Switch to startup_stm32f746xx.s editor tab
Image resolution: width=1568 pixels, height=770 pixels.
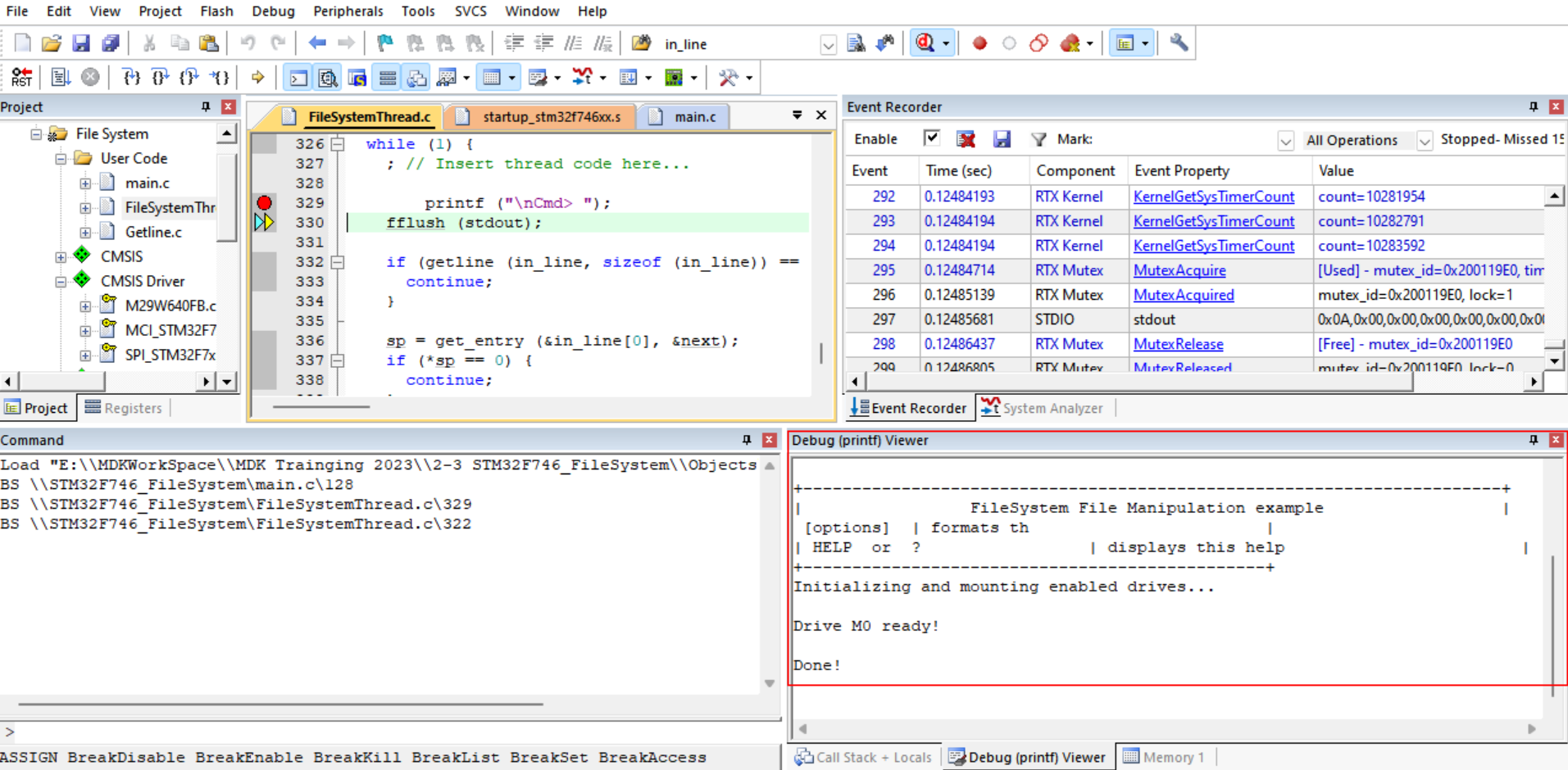click(551, 117)
